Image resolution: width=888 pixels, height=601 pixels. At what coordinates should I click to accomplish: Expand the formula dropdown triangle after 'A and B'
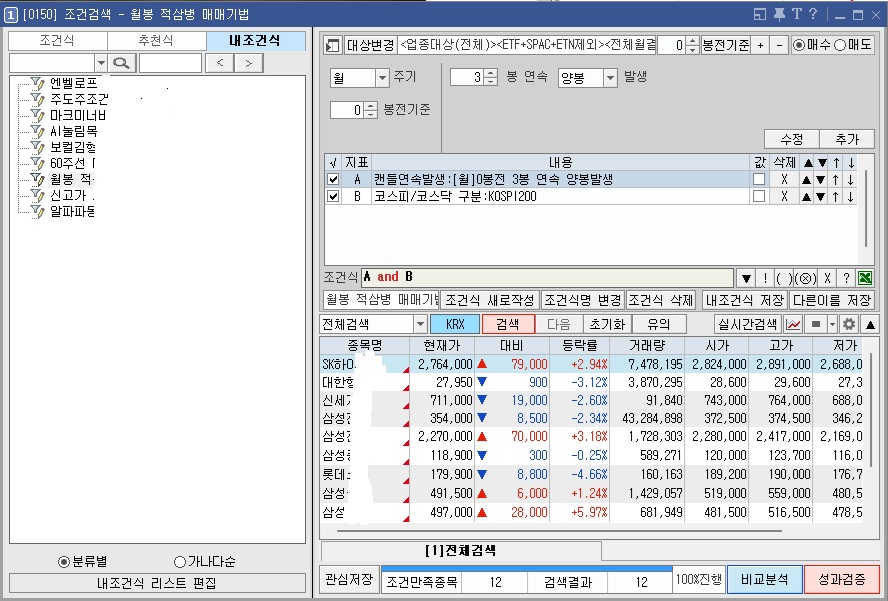746,278
